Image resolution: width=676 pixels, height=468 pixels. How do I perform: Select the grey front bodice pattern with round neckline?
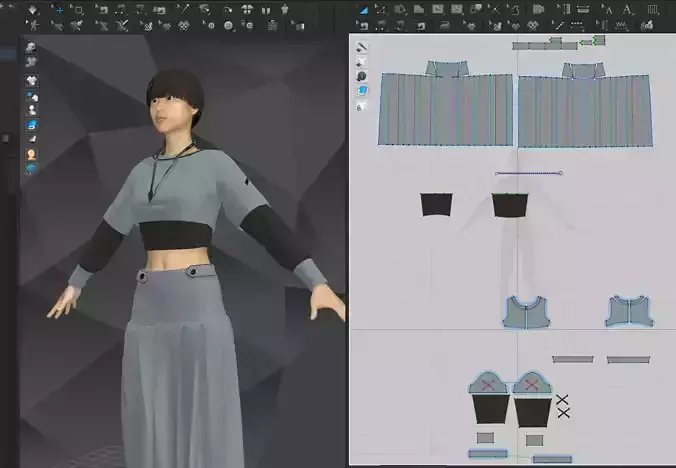click(526, 312)
